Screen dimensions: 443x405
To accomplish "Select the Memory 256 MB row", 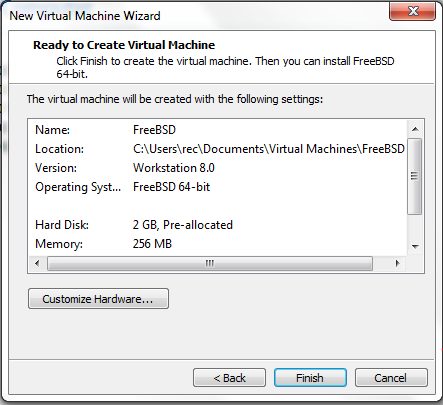I will pos(218,244).
